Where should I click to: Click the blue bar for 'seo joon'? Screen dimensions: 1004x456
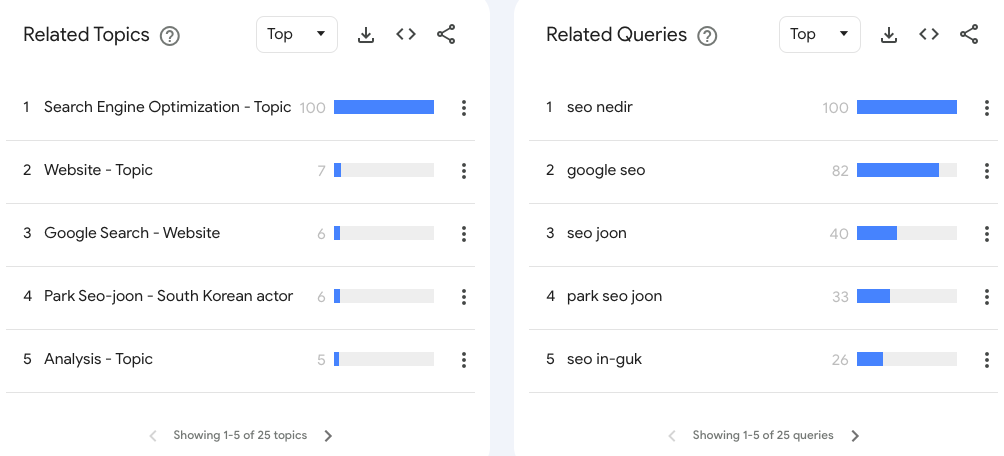877,234
